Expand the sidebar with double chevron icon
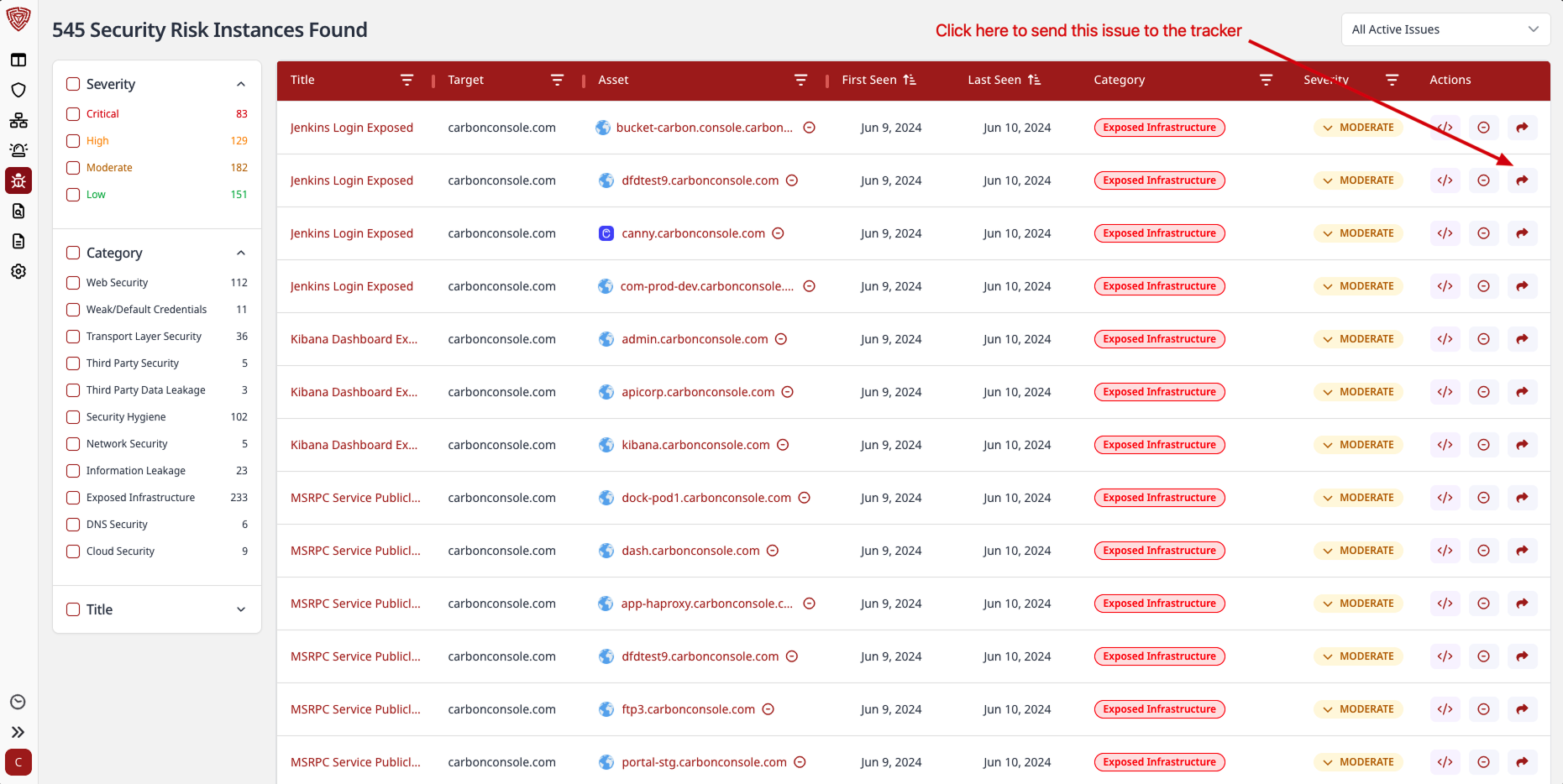This screenshot has height=784, width=1563. pos(18,732)
